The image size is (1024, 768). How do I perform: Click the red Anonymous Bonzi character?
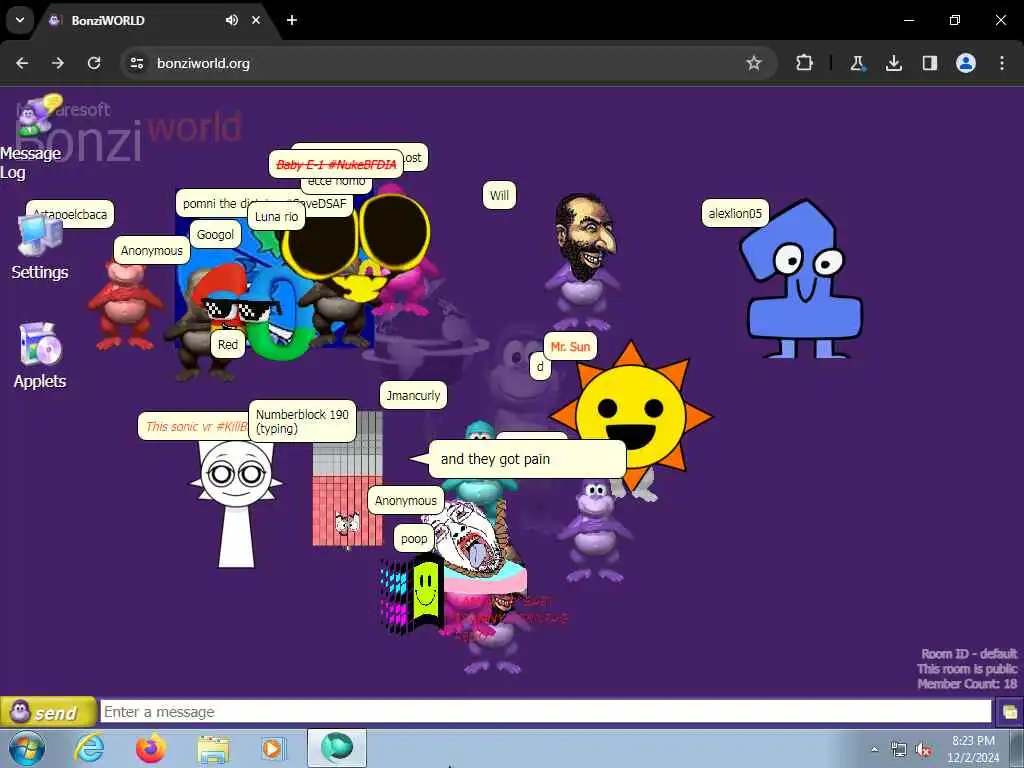pos(124,306)
